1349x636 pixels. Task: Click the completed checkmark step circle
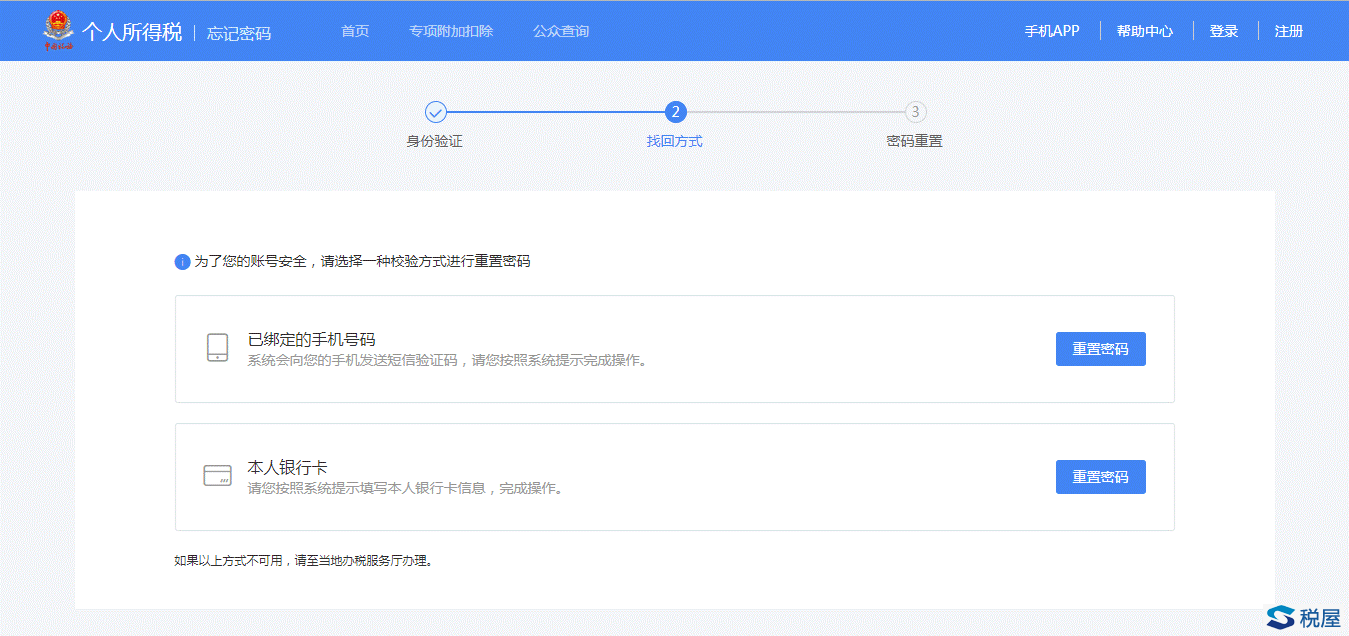pos(435,112)
